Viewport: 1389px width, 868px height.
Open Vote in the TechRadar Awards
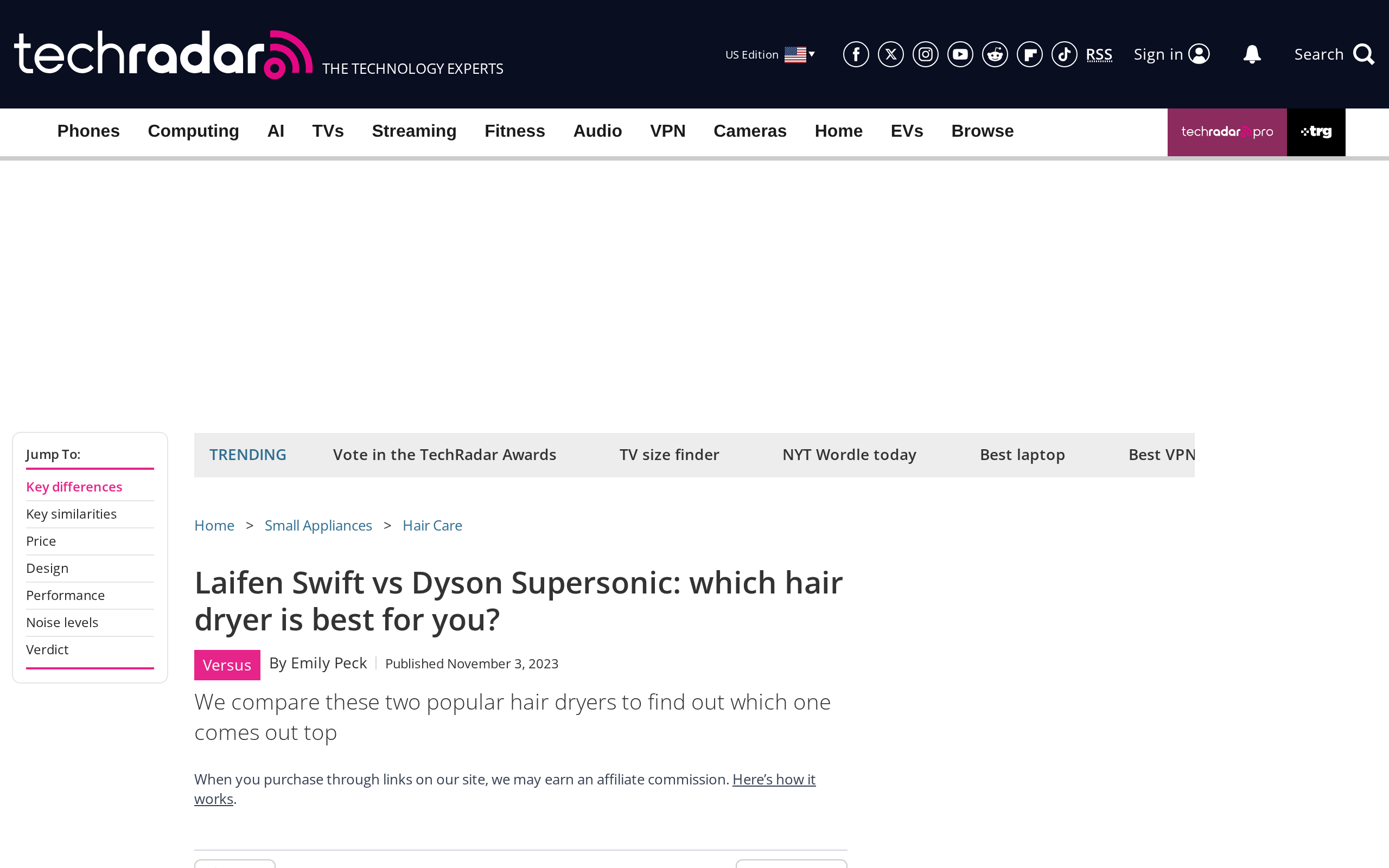[x=444, y=455]
